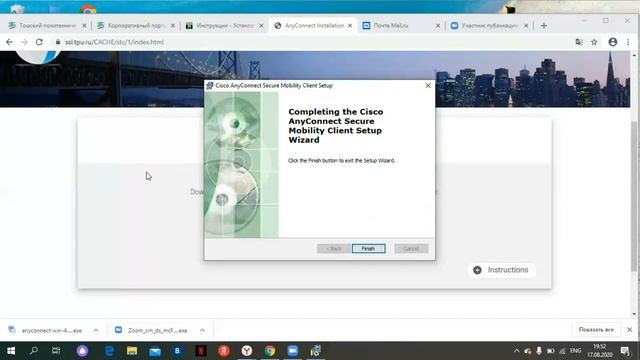Expand options for Zoom download
Viewport: 640px width, 360px height.
202,330
